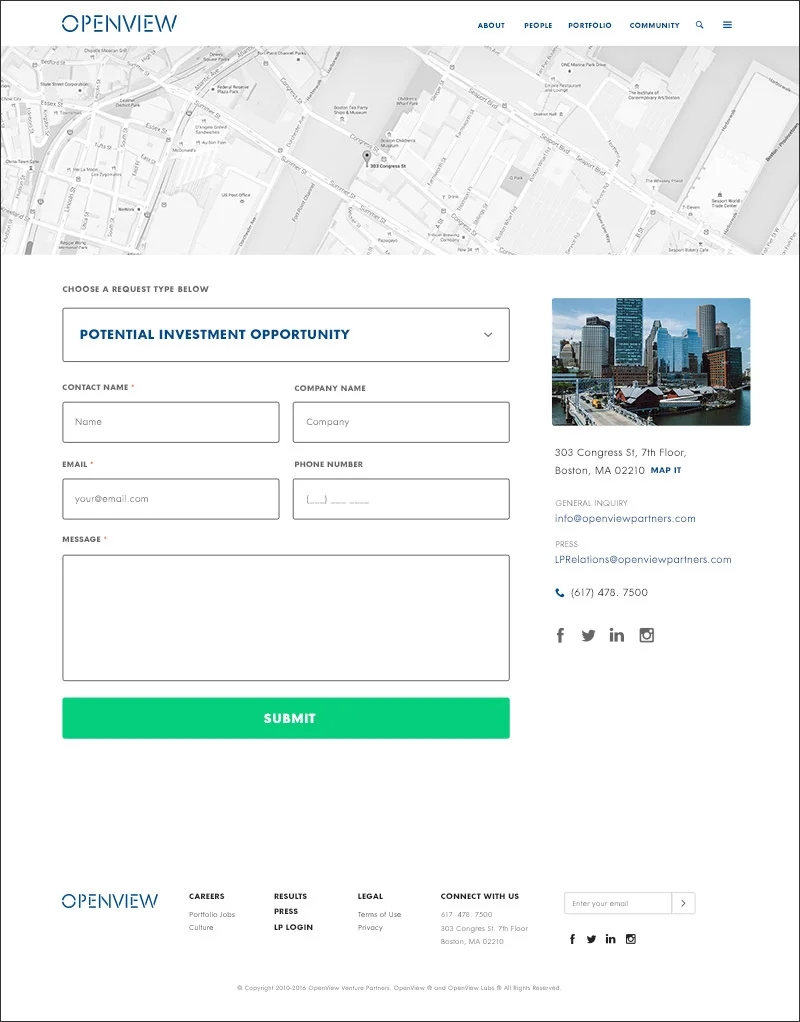Open Portfolio Jobs footer link
Image resolution: width=800 pixels, height=1022 pixels.
pos(212,914)
